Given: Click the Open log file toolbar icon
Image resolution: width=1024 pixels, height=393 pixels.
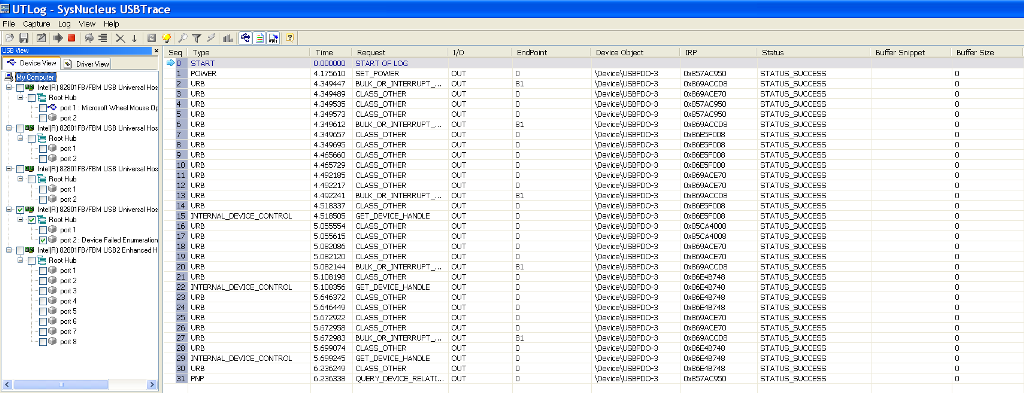Looking at the screenshot, I should [x=9, y=38].
